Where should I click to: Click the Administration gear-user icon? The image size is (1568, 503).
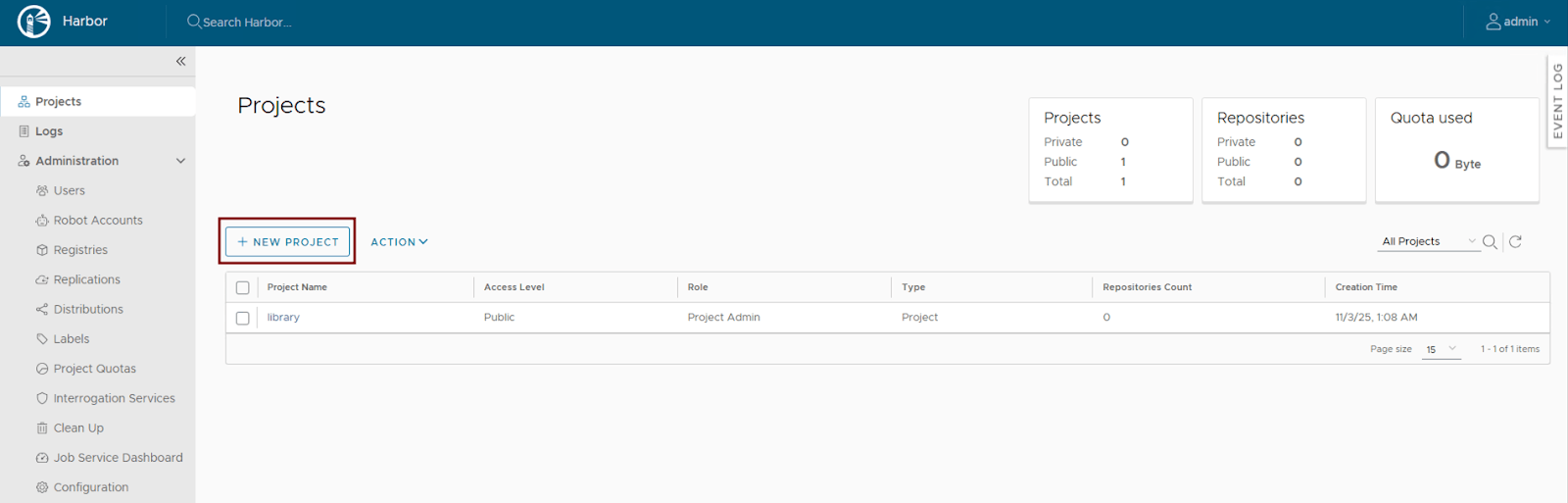(24, 161)
